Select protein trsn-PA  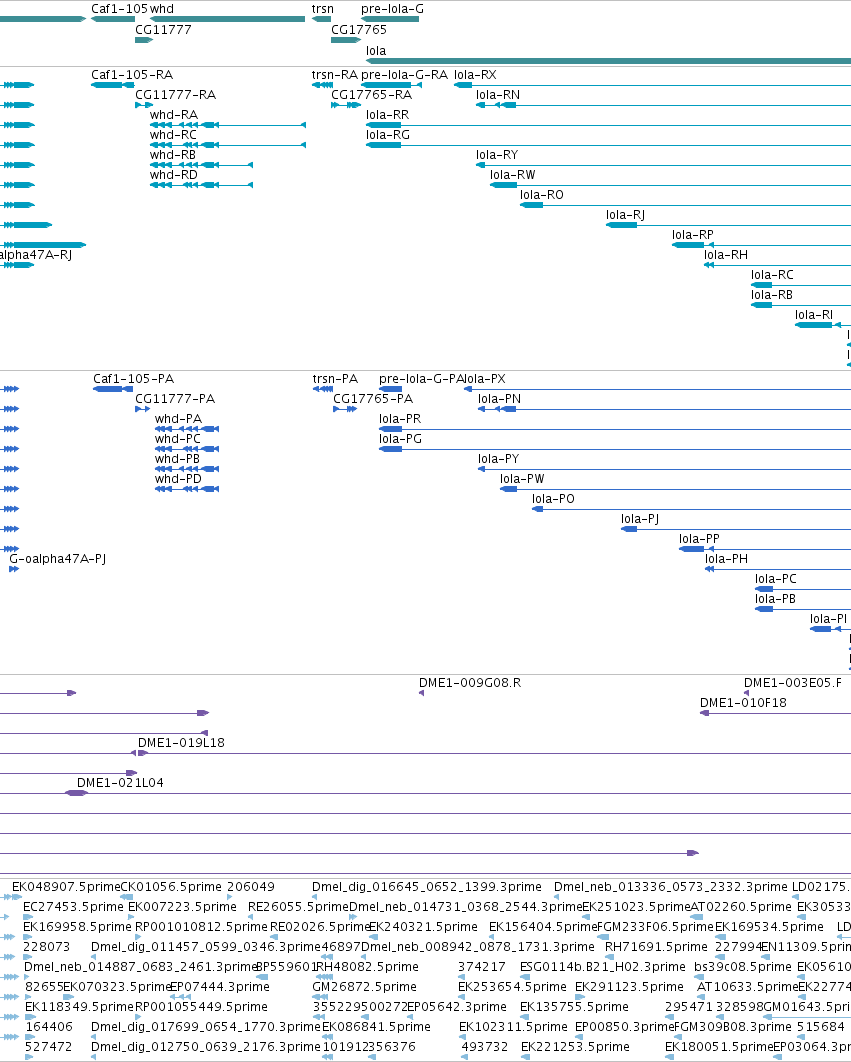click(335, 379)
